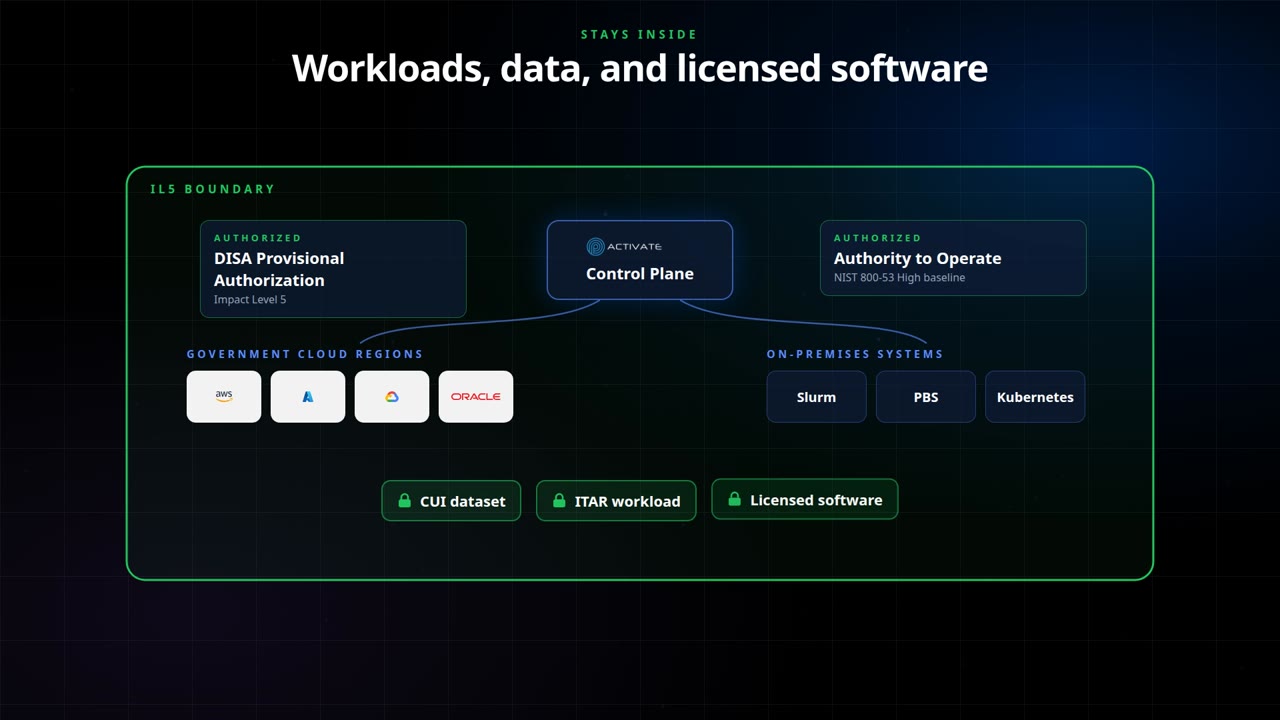Select the Slurm system box

tap(816, 397)
